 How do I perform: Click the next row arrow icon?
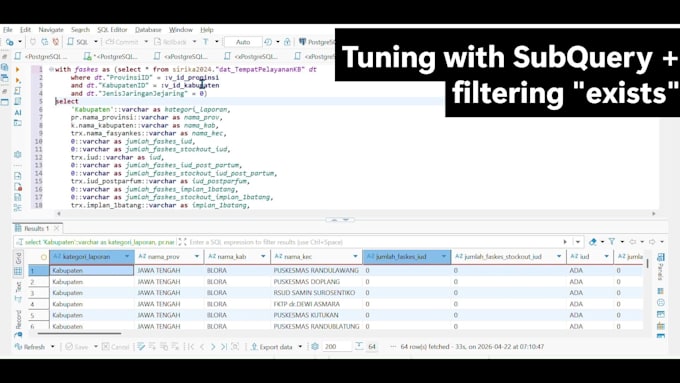pyautogui.click(x=213, y=347)
